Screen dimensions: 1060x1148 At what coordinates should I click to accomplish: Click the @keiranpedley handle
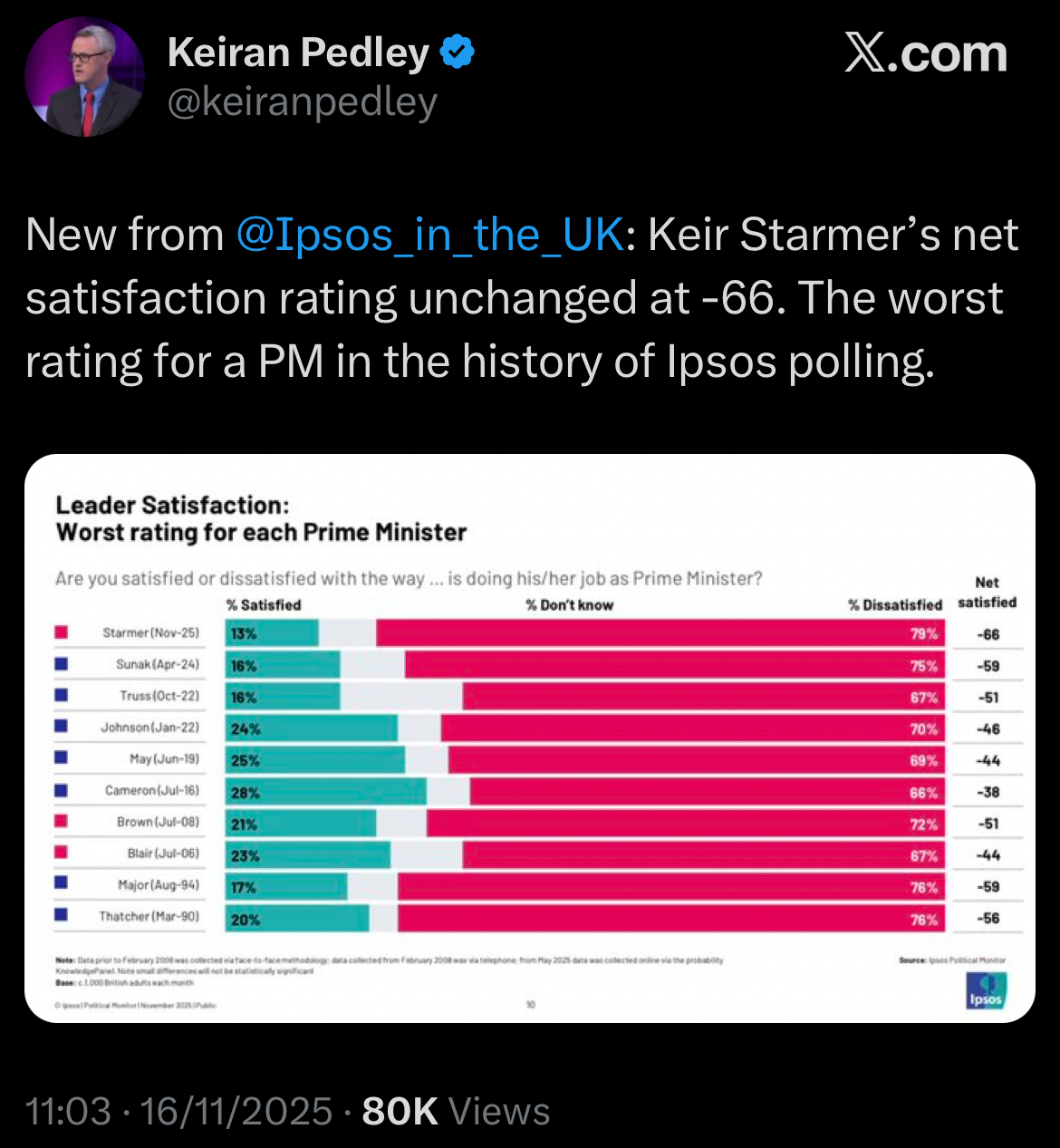pyautogui.click(x=303, y=102)
